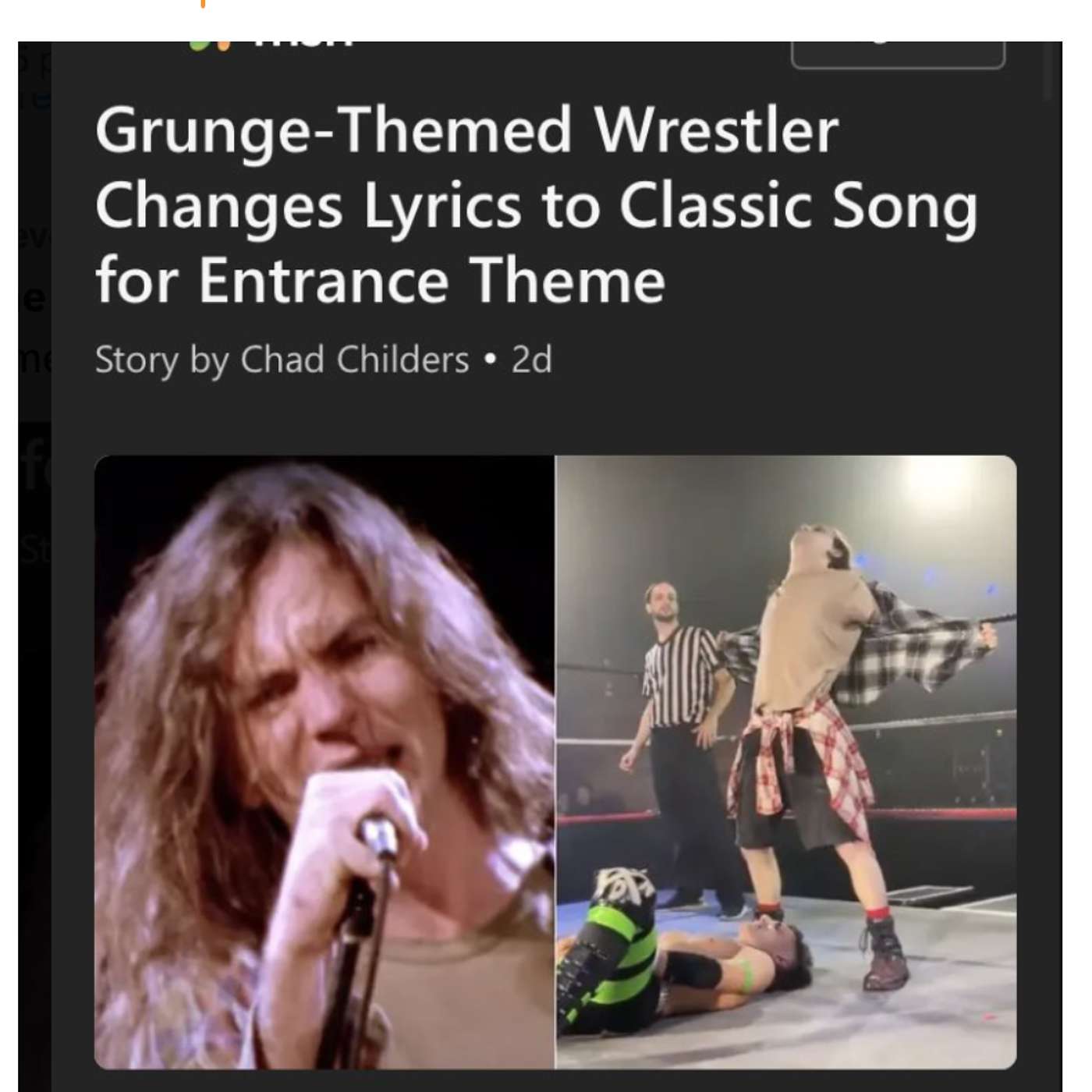Open the wrestling ring photo

(785, 762)
